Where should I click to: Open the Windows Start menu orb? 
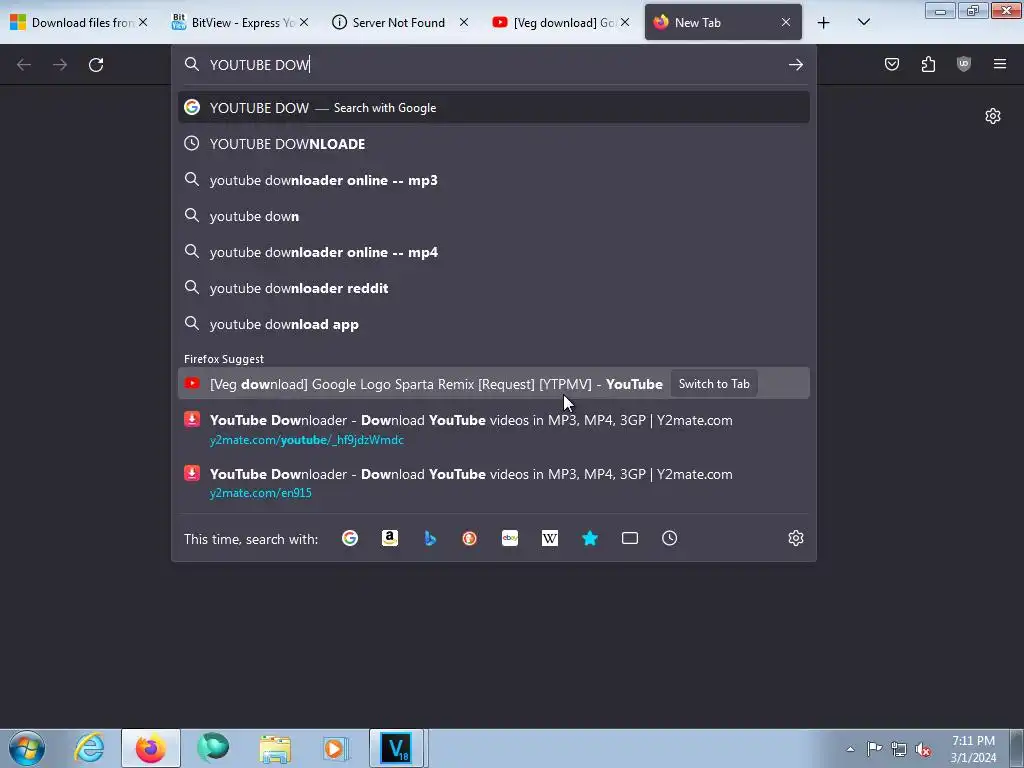pyautogui.click(x=27, y=748)
